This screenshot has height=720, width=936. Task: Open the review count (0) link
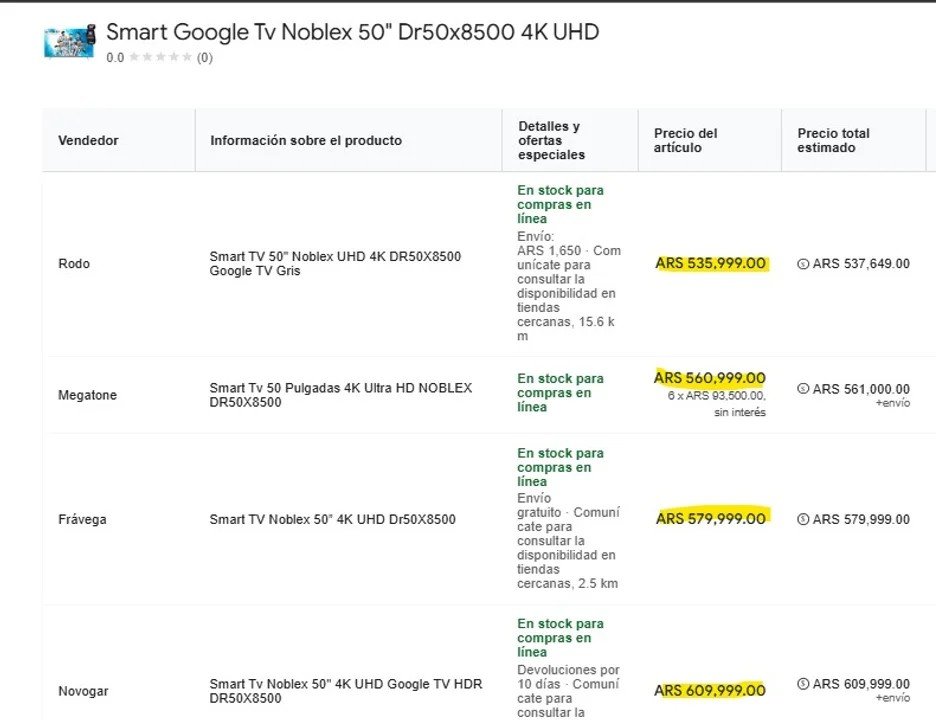pos(204,58)
